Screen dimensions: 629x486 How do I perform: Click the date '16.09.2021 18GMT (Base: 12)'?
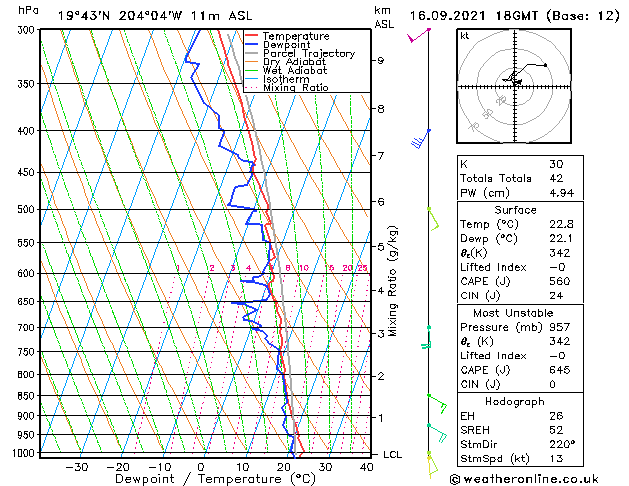click(x=515, y=16)
